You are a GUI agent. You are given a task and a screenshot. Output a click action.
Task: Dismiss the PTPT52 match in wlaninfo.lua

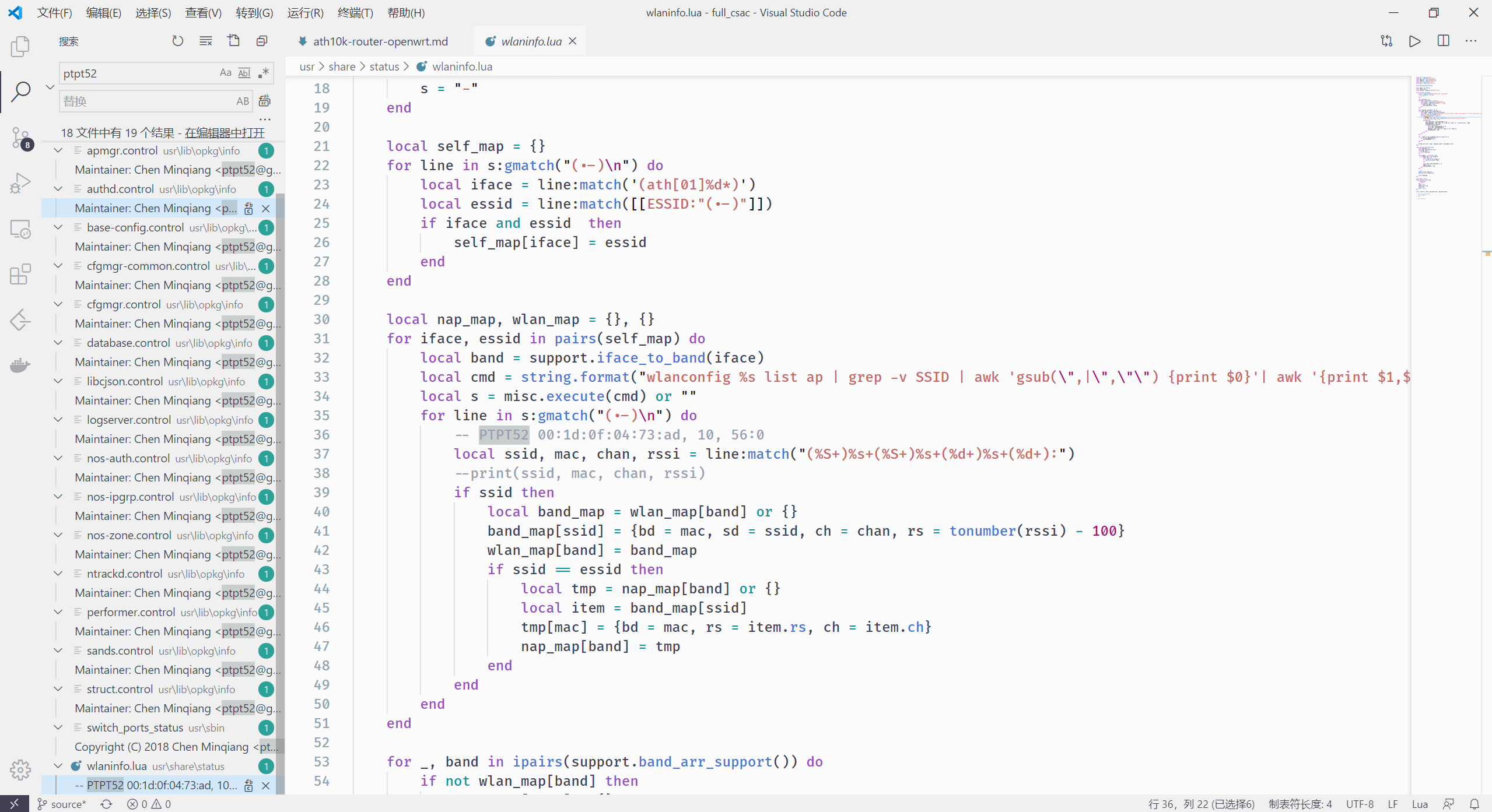click(x=266, y=785)
